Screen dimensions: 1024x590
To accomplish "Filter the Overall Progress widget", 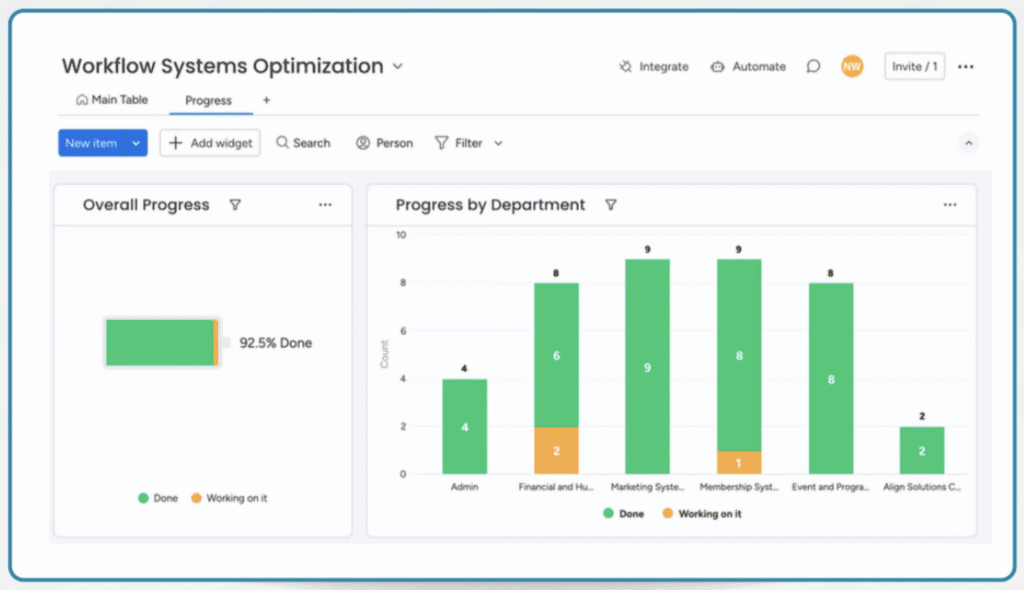I will [235, 205].
